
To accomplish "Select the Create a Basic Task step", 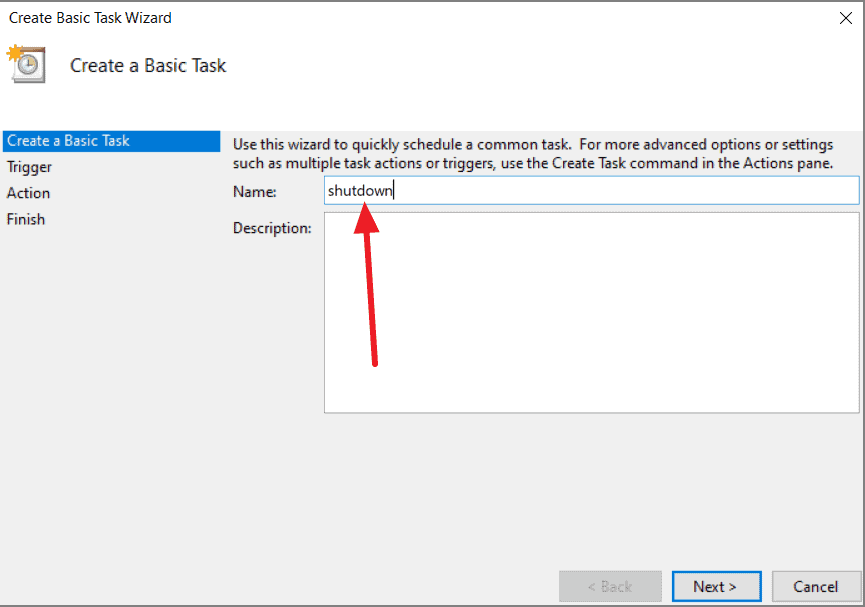I will [111, 141].
